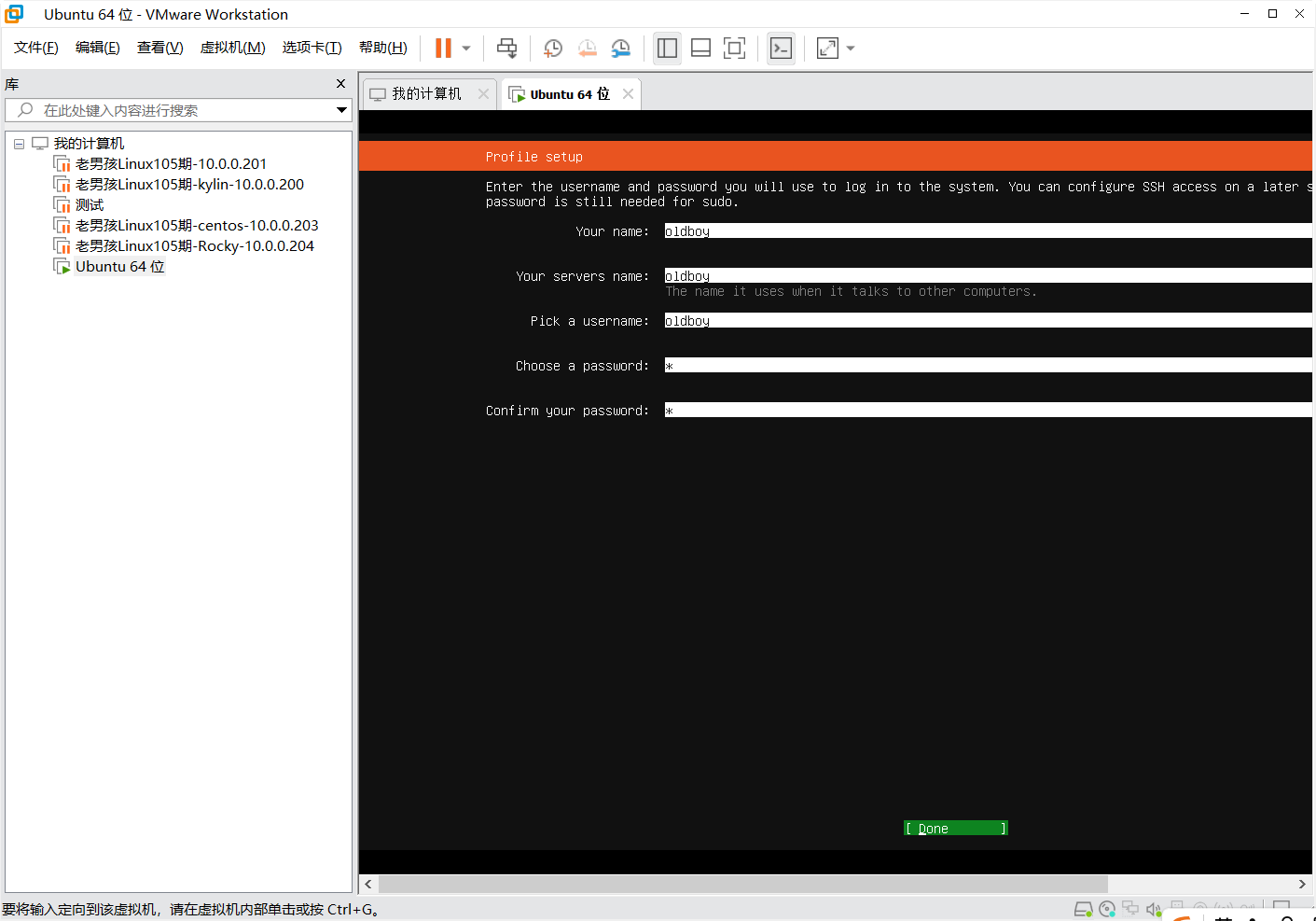The width and height of the screenshot is (1316, 921).
Task: Click the Confirm your password field
Action: coord(988,411)
